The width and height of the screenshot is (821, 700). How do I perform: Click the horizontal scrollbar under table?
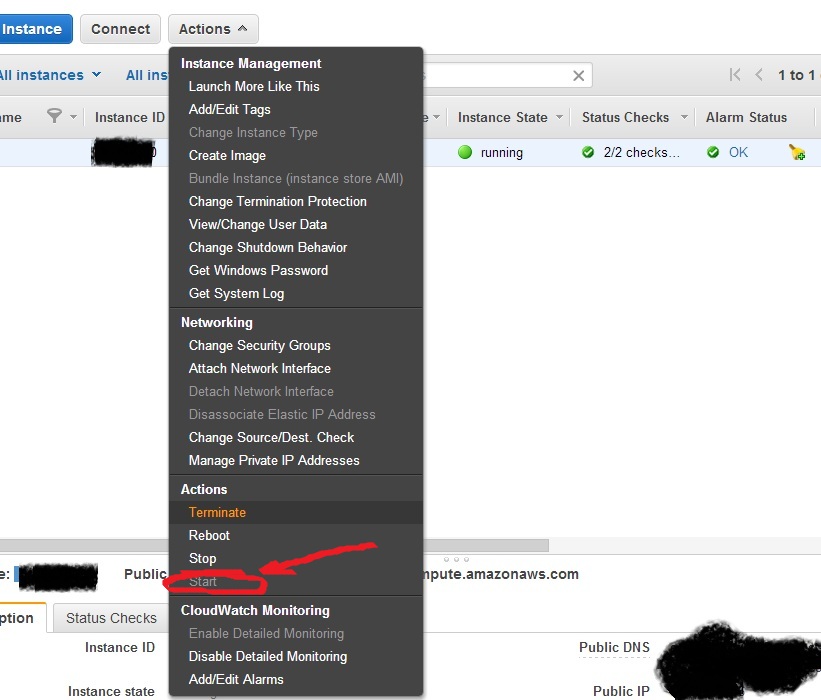pos(274,546)
